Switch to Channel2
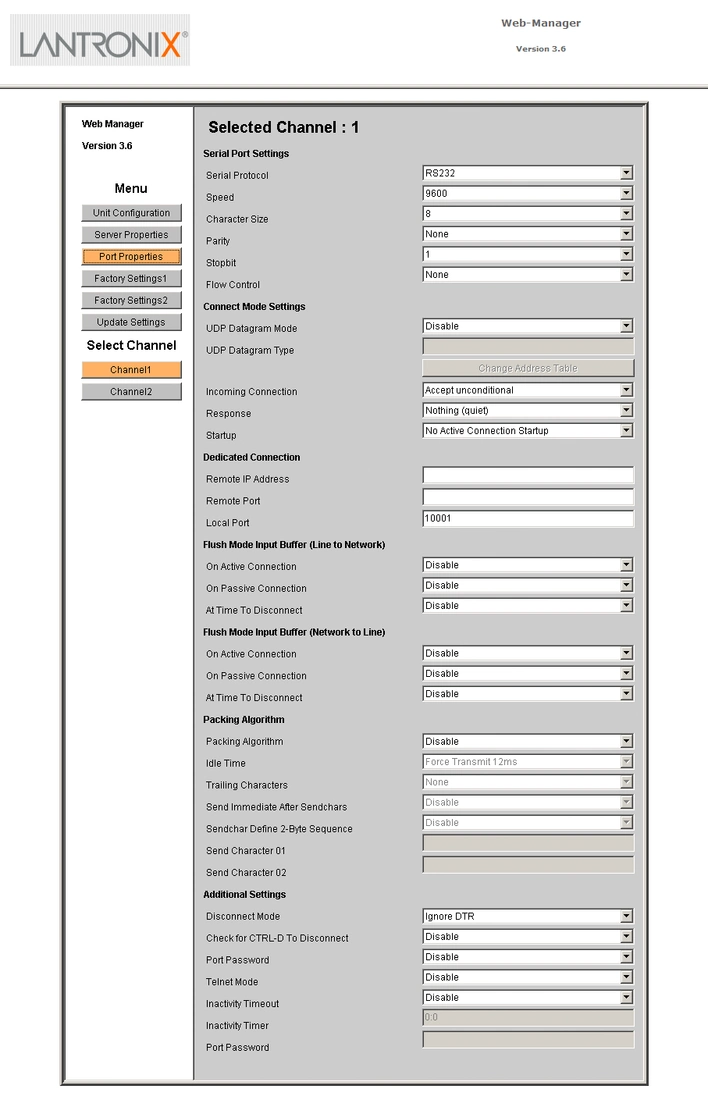Viewport: 708px width, 1100px height. pyautogui.click(x=131, y=391)
